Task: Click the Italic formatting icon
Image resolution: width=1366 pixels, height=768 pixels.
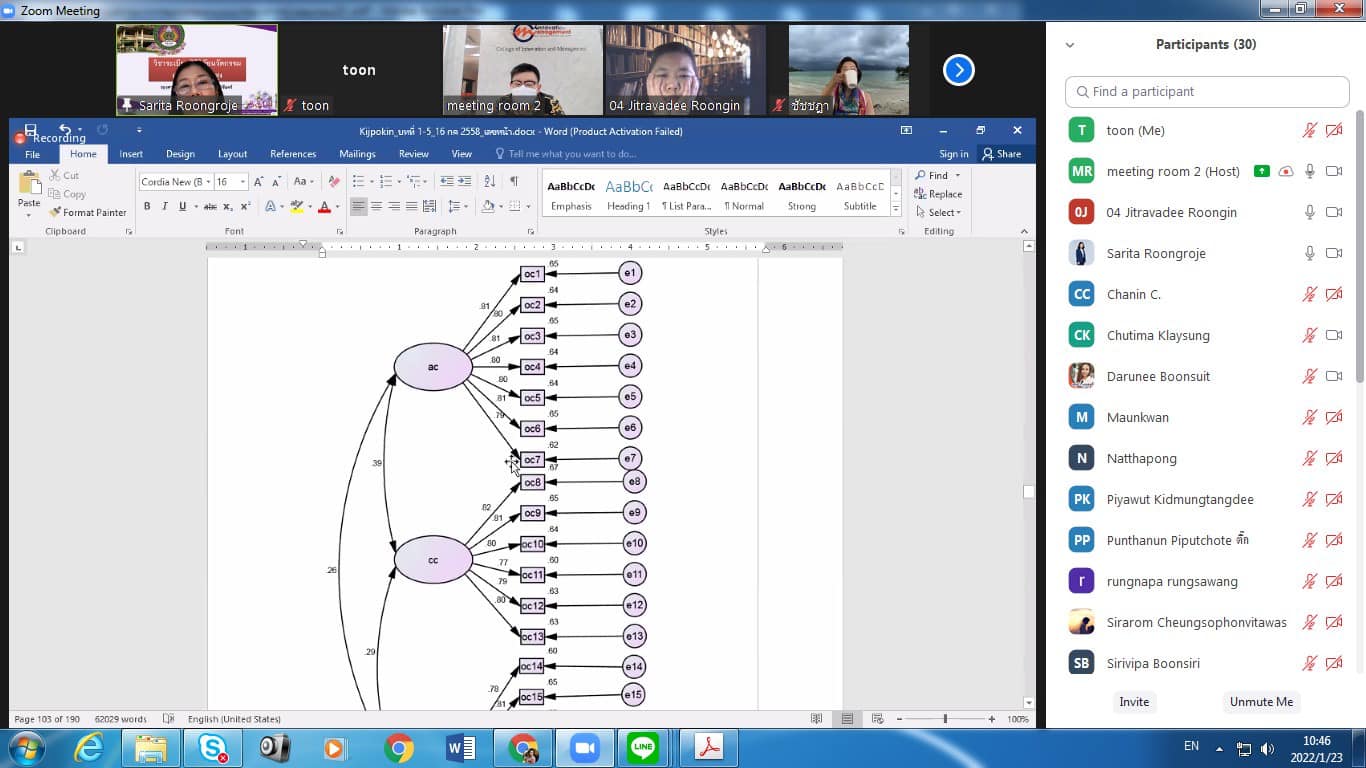Action: pyautogui.click(x=165, y=206)
